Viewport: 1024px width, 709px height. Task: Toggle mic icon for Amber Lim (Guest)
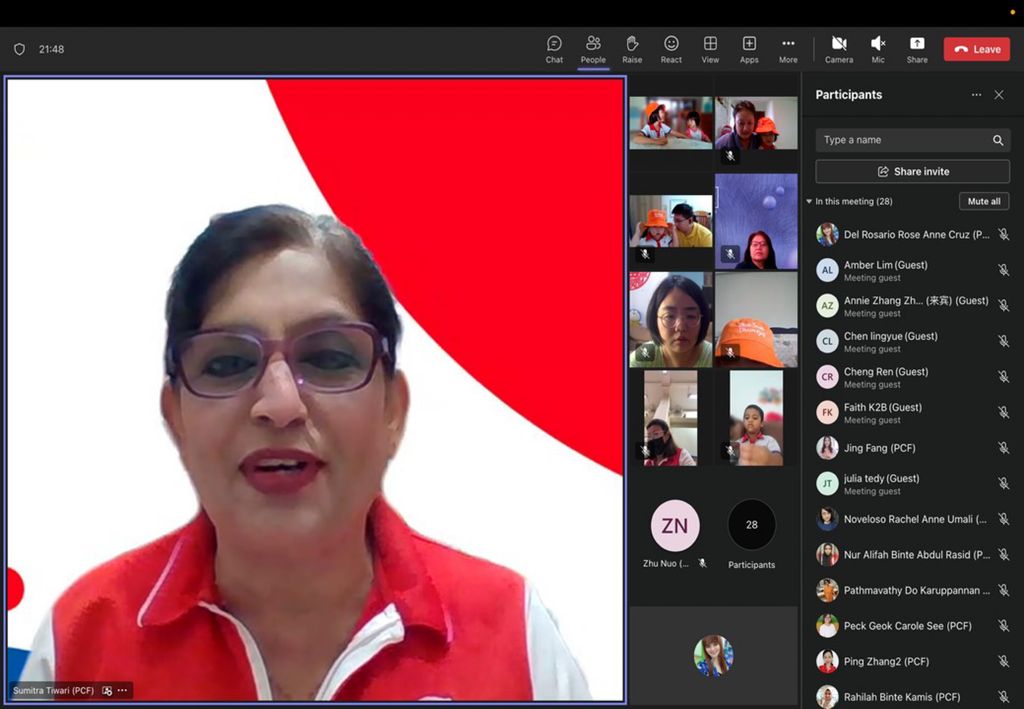1004,270
